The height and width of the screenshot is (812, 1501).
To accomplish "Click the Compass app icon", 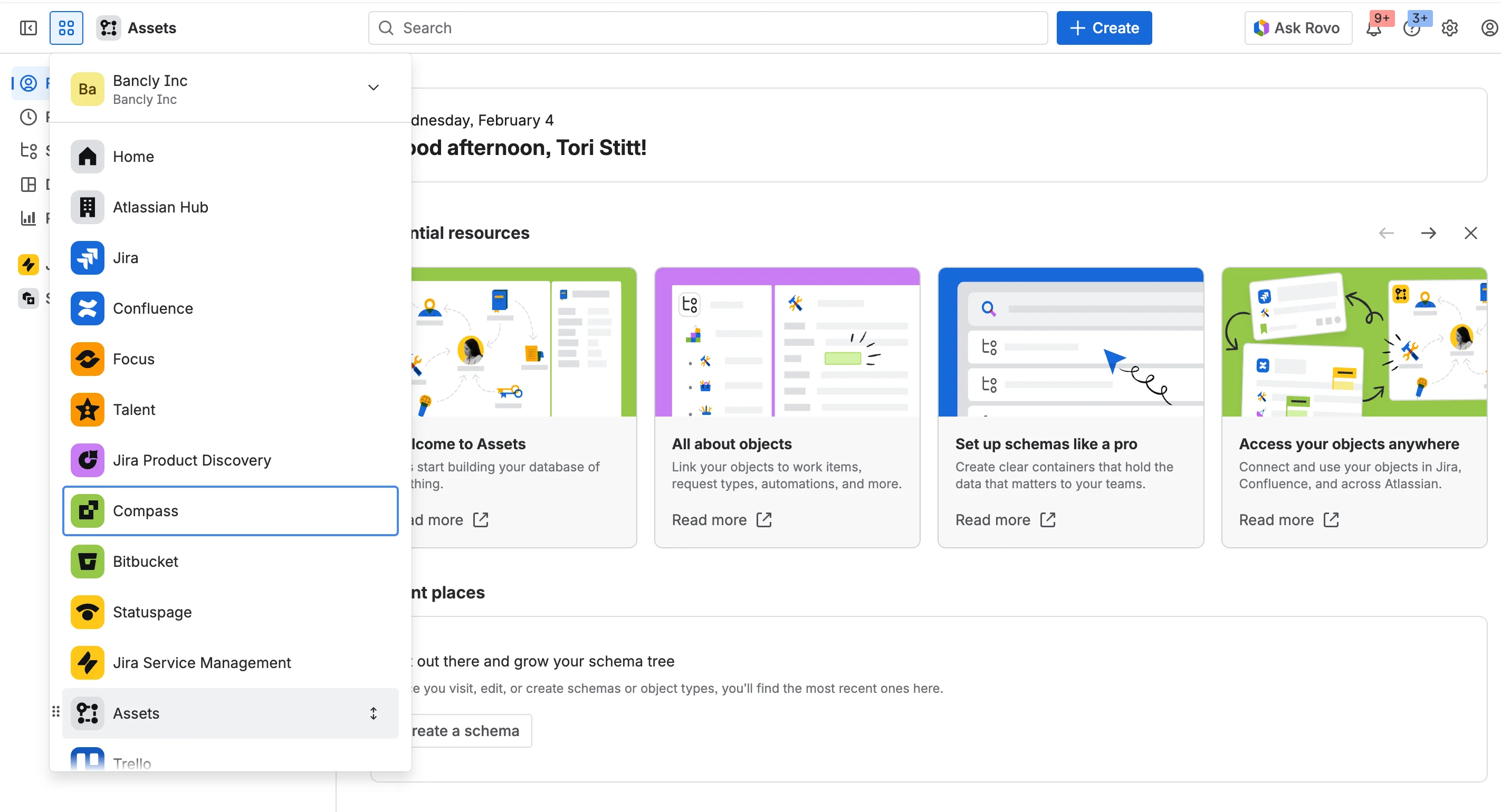I will point(88,511).
